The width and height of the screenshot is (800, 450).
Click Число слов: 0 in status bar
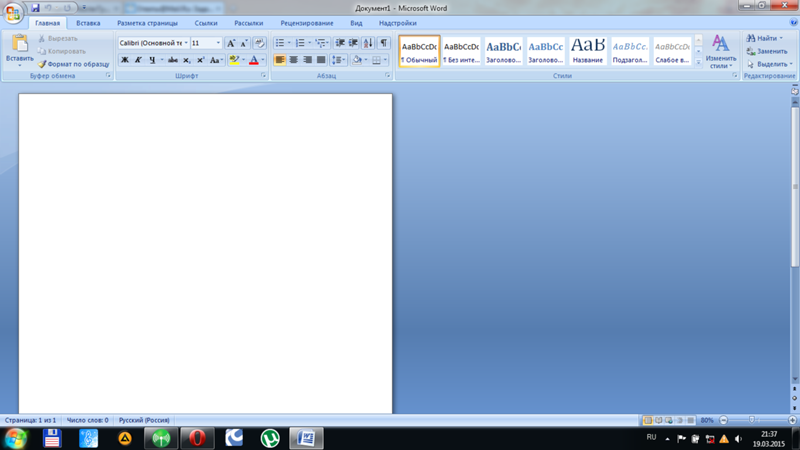coord(87,420)
